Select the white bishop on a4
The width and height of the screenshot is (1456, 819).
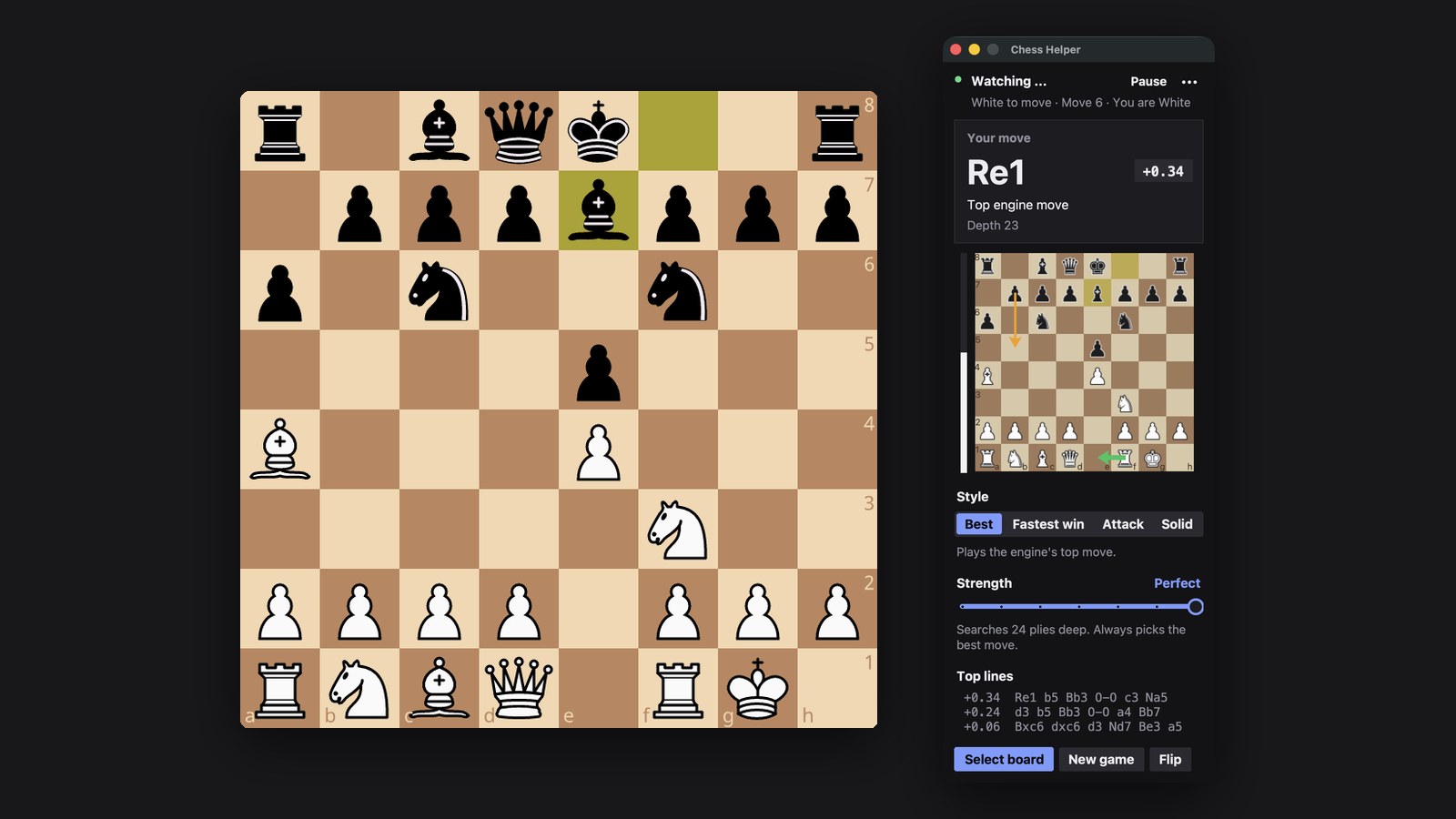[280, 450]
